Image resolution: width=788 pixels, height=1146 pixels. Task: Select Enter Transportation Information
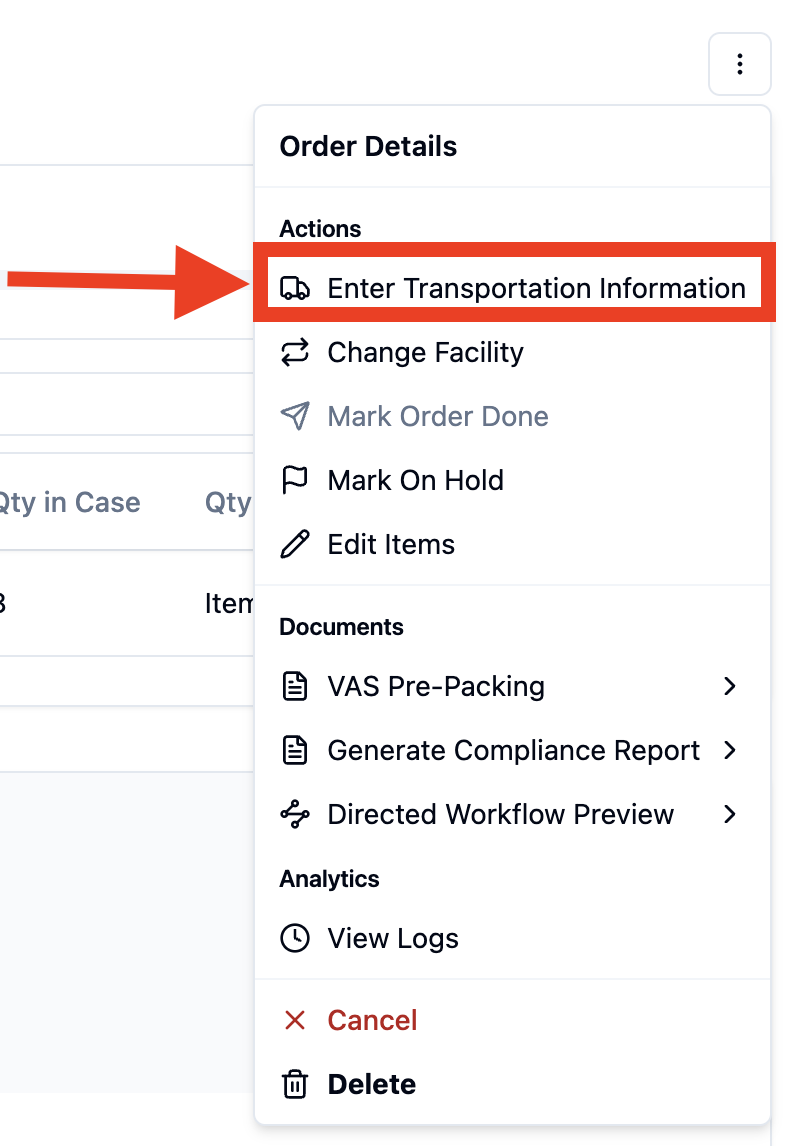536,289
